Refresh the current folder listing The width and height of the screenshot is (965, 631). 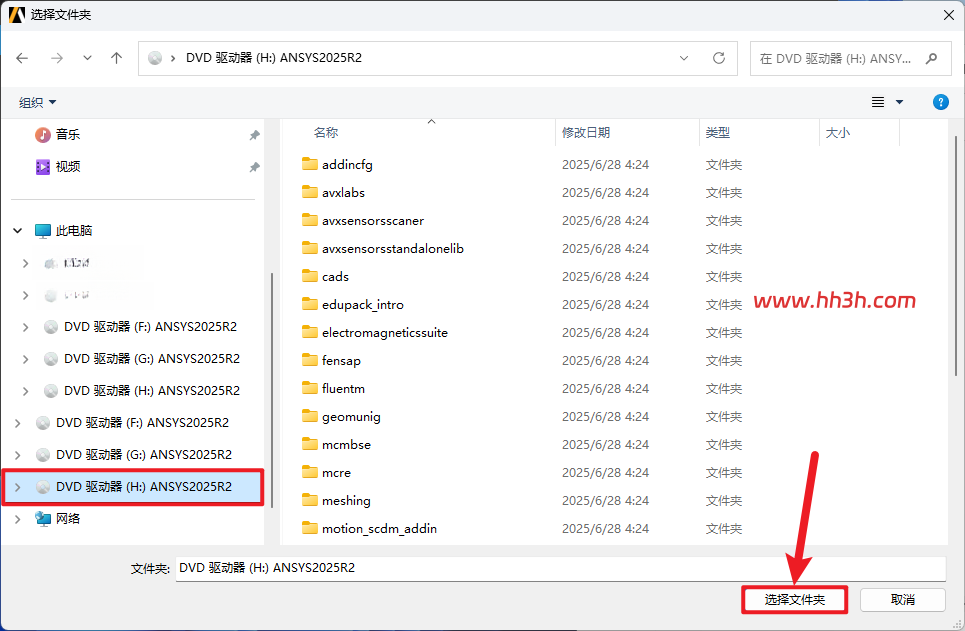tap(718, 58)
